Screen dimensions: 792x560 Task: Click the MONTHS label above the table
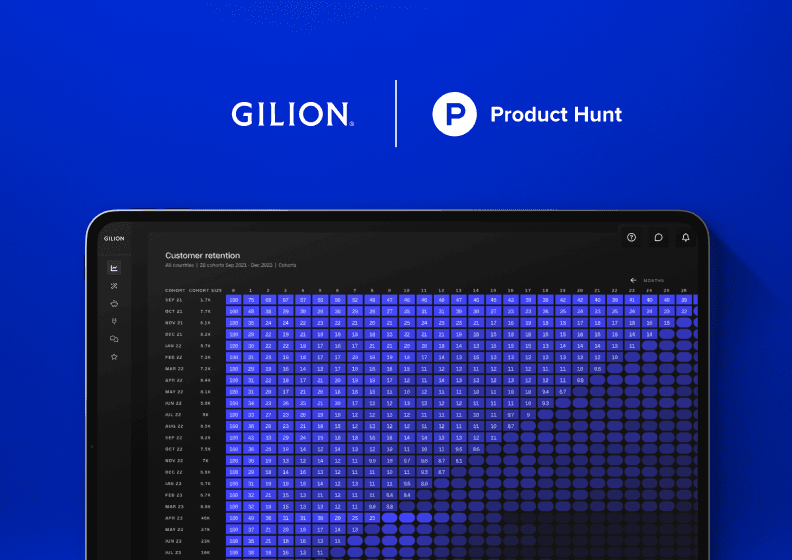coord(654,280)
